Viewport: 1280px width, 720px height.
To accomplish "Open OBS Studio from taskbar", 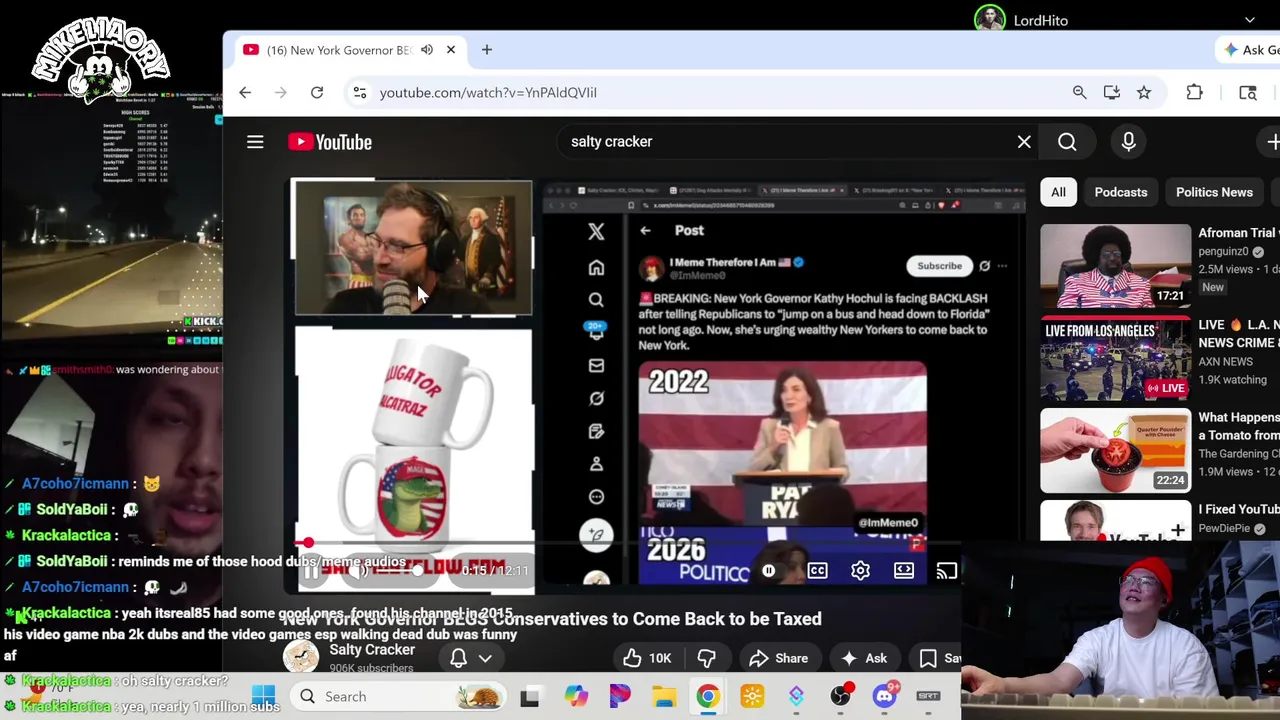I will coord(840,696).
